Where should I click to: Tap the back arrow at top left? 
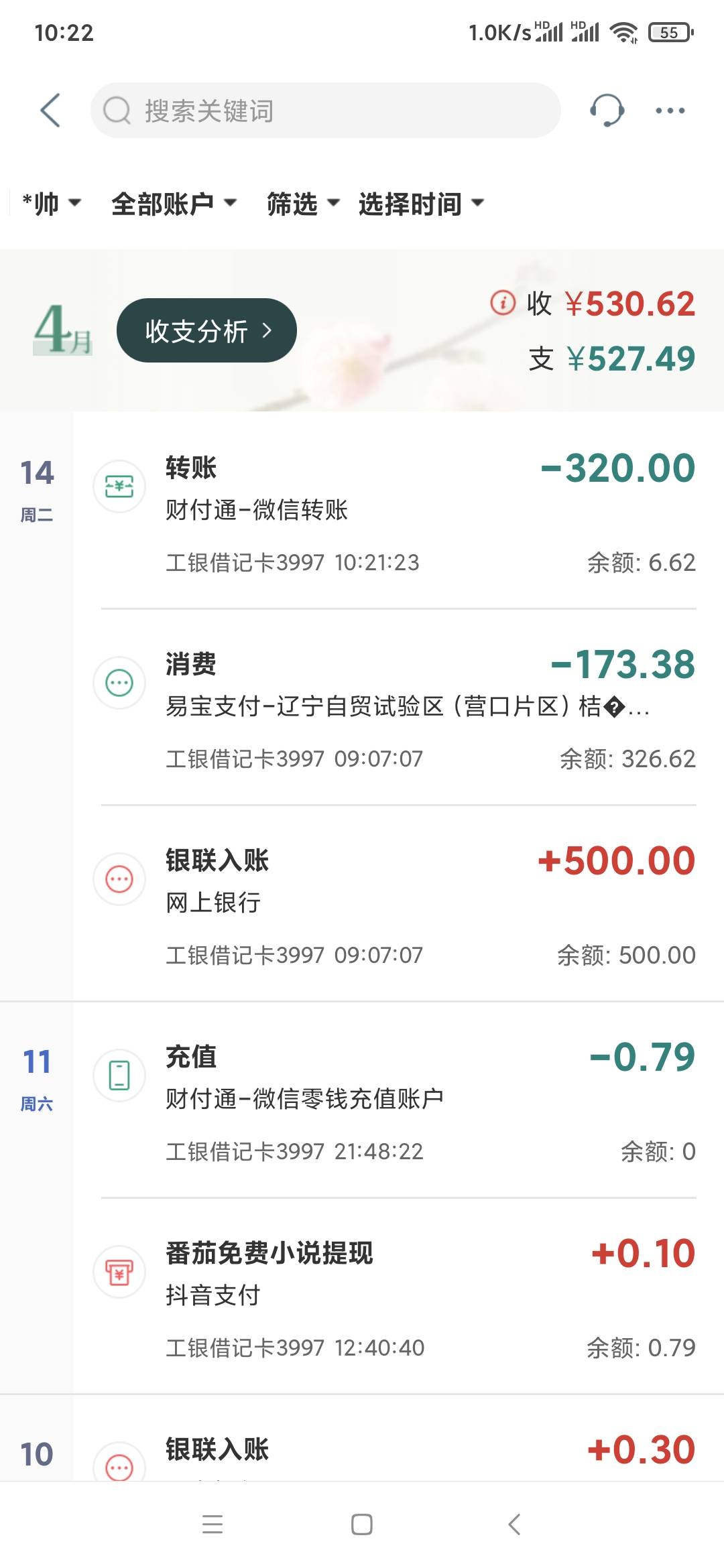pos(50,111)
